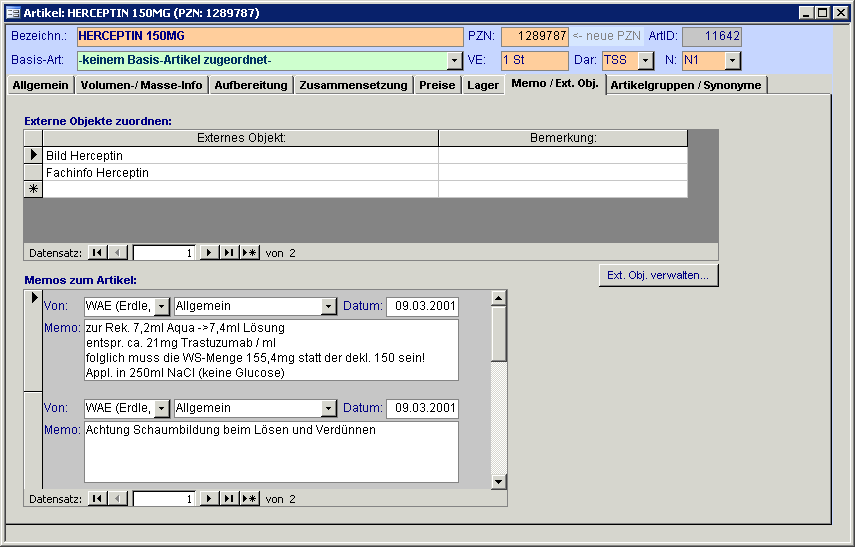
Task: Go to previous record in memos navigator
Action: [x=118, y=498]
